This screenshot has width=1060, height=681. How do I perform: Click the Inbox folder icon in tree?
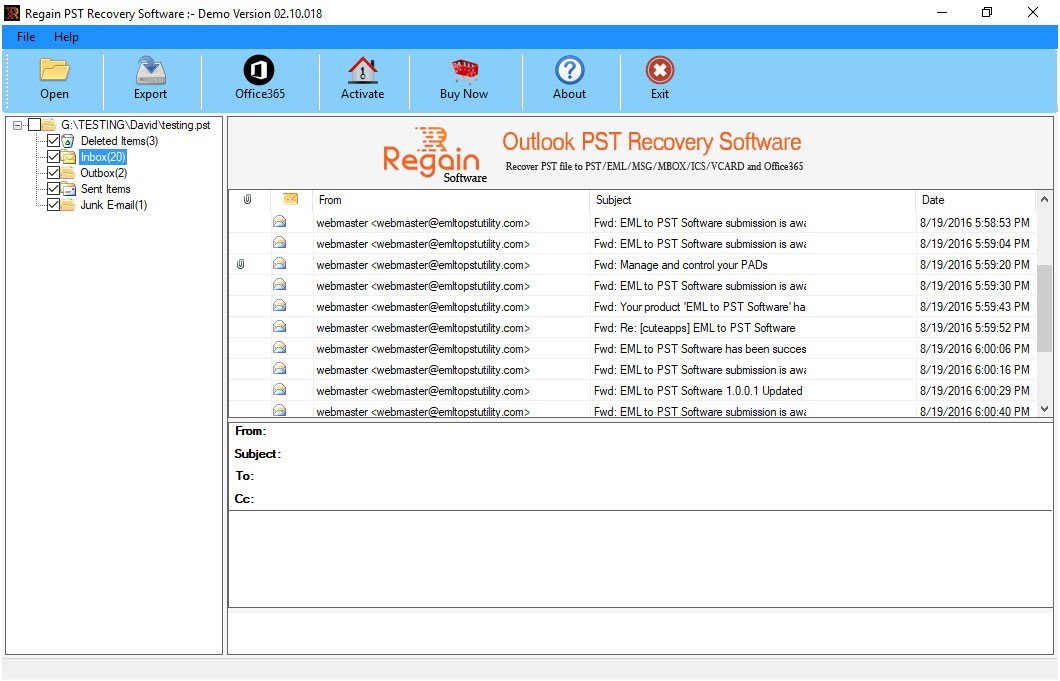[x=68, y=157]
